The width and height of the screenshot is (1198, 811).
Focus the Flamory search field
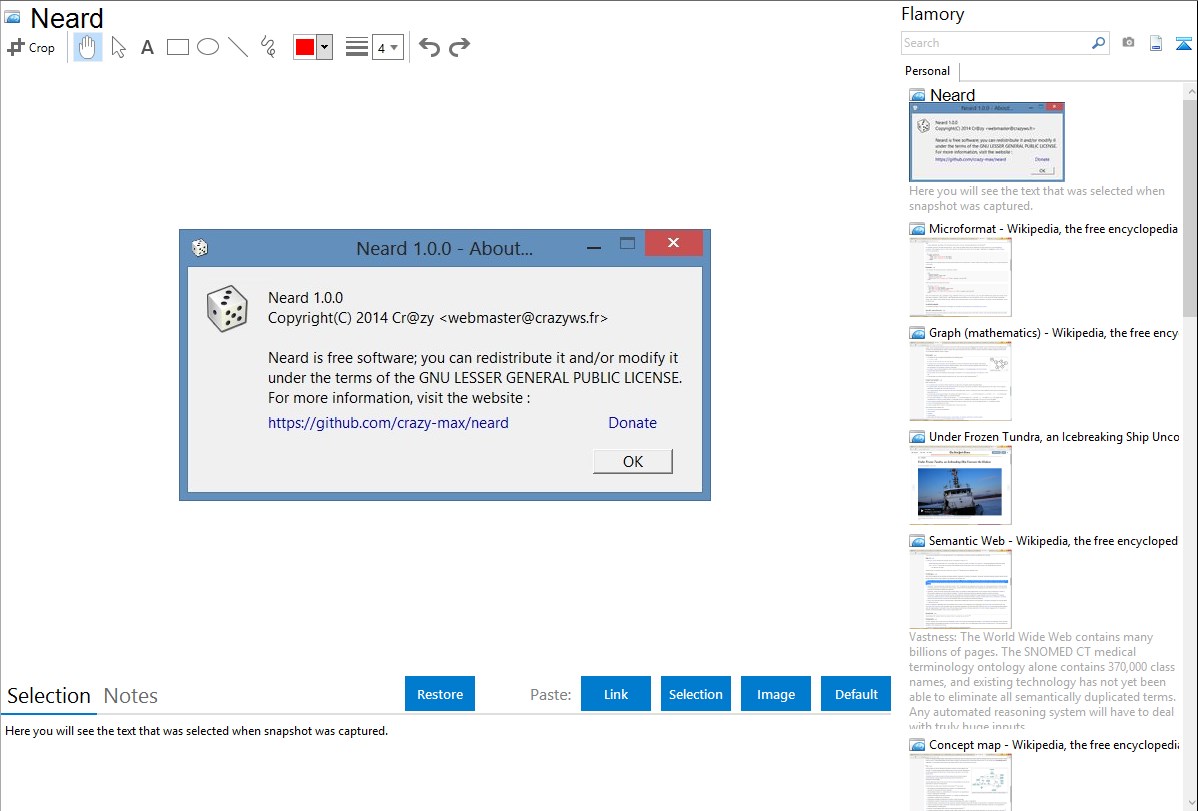(x=996, y=43)
